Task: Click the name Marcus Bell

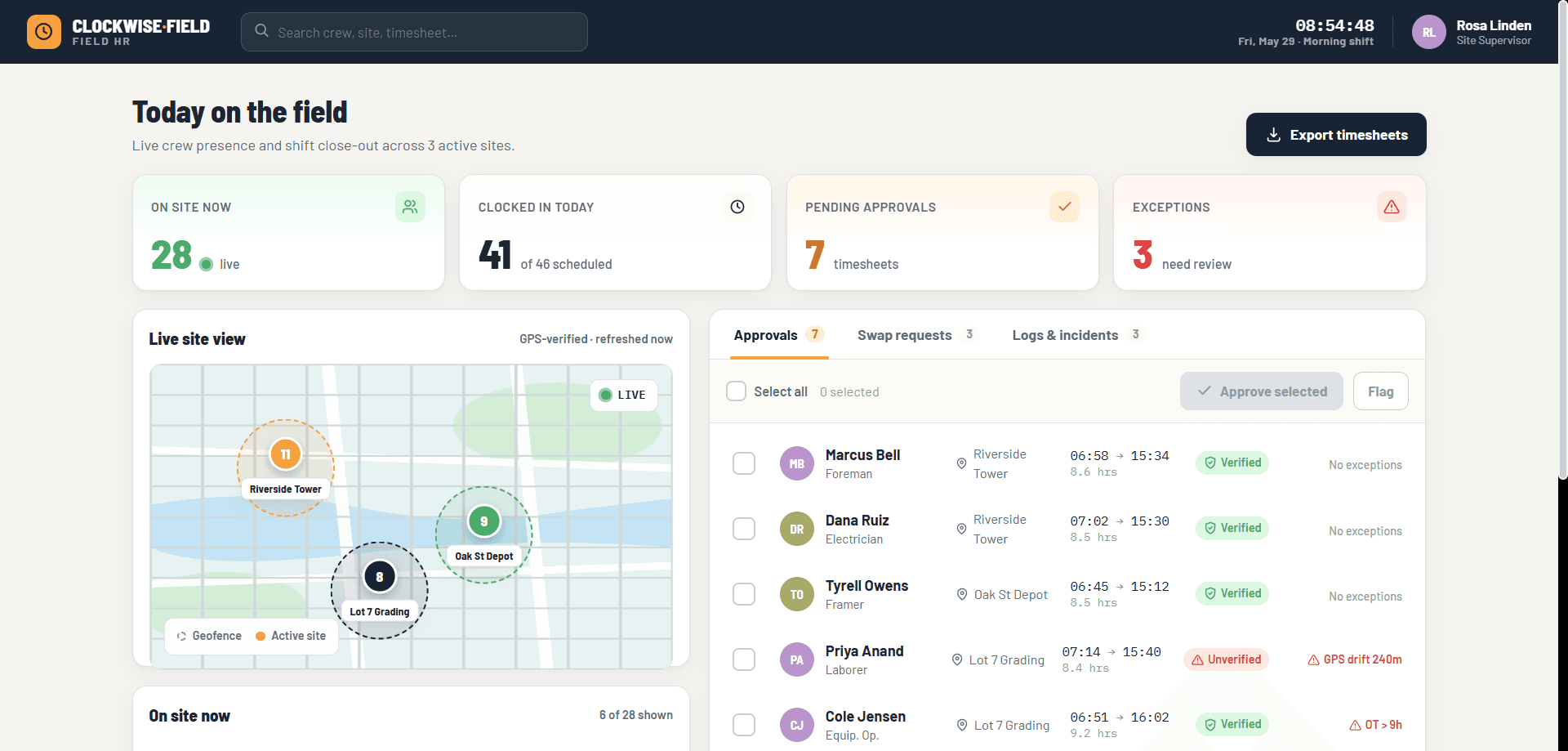Action: click(862, 455)
